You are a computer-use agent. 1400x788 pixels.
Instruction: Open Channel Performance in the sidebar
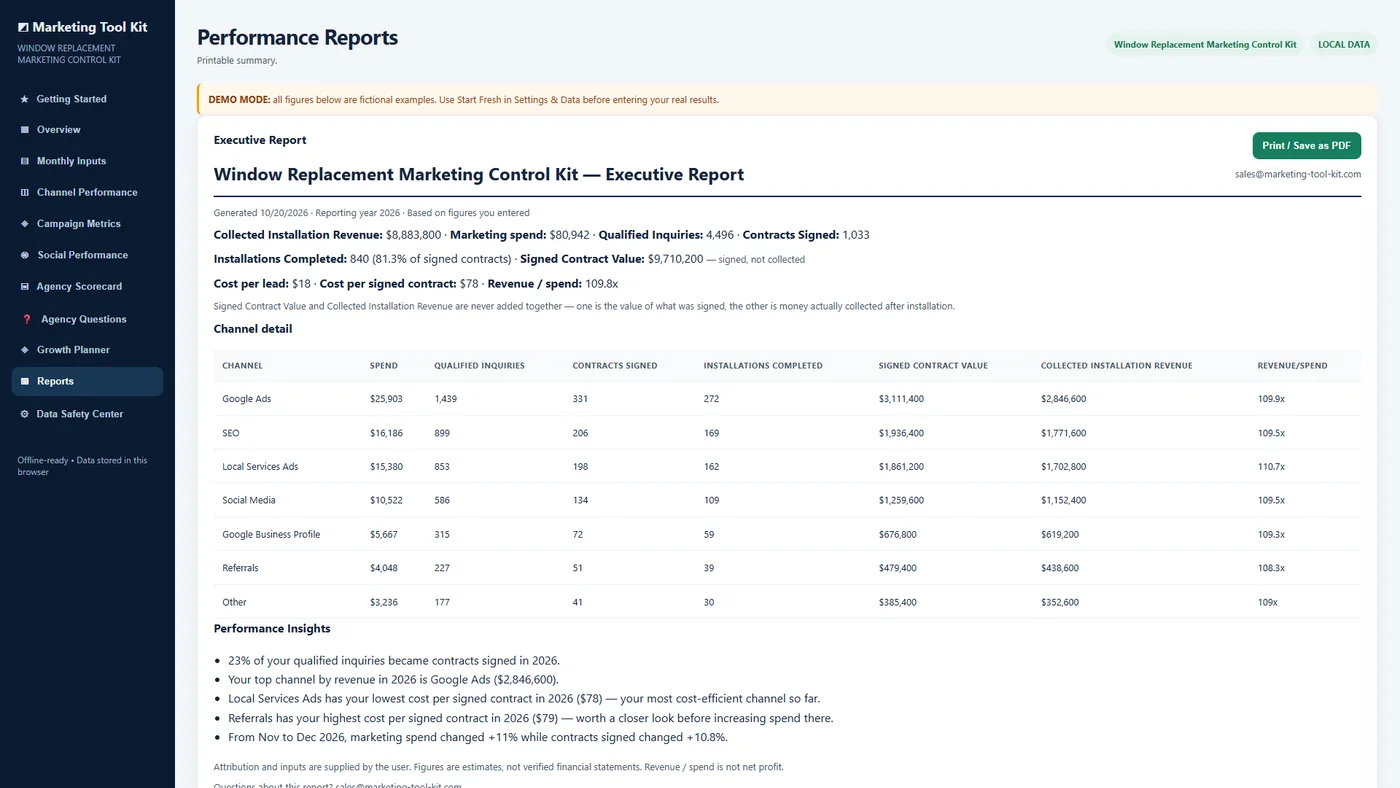pos(87,192)
